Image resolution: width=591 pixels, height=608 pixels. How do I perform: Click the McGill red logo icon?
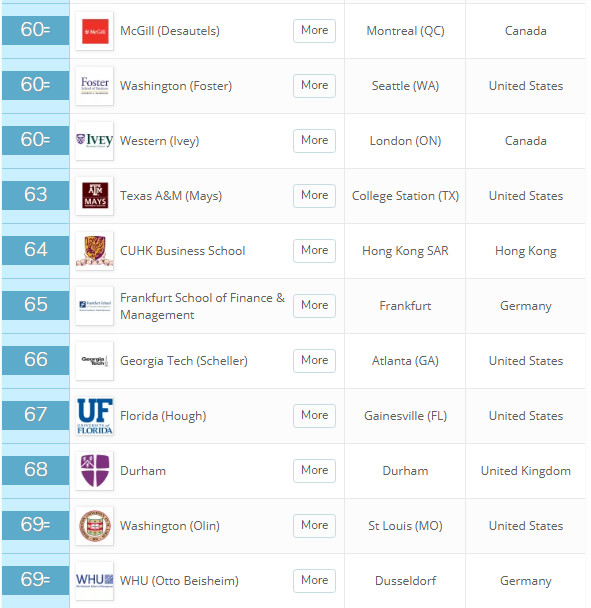pos(95,31)
